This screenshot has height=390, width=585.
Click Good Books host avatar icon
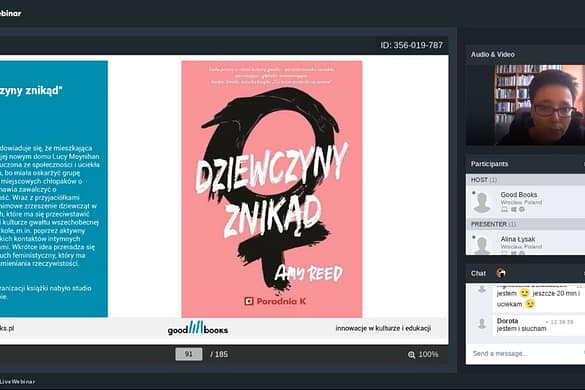(482, 202)
